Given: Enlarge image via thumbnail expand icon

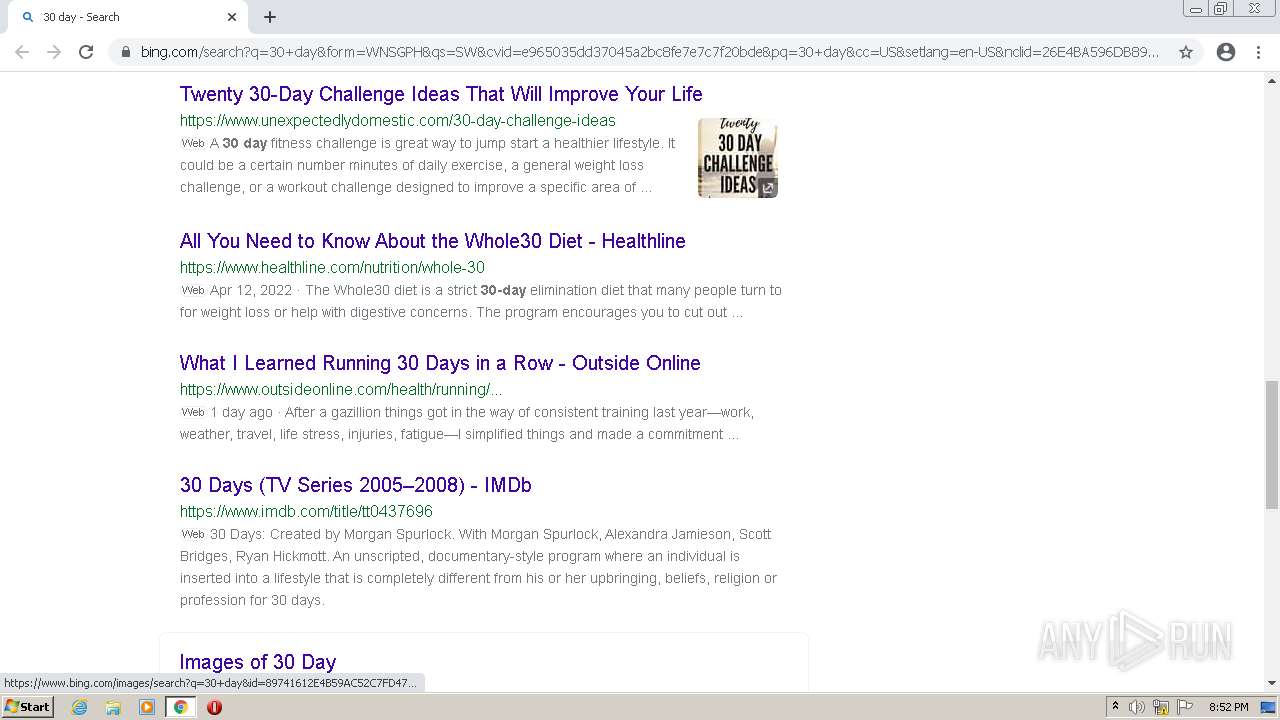Looking at the screenshot, I should 767,187.
